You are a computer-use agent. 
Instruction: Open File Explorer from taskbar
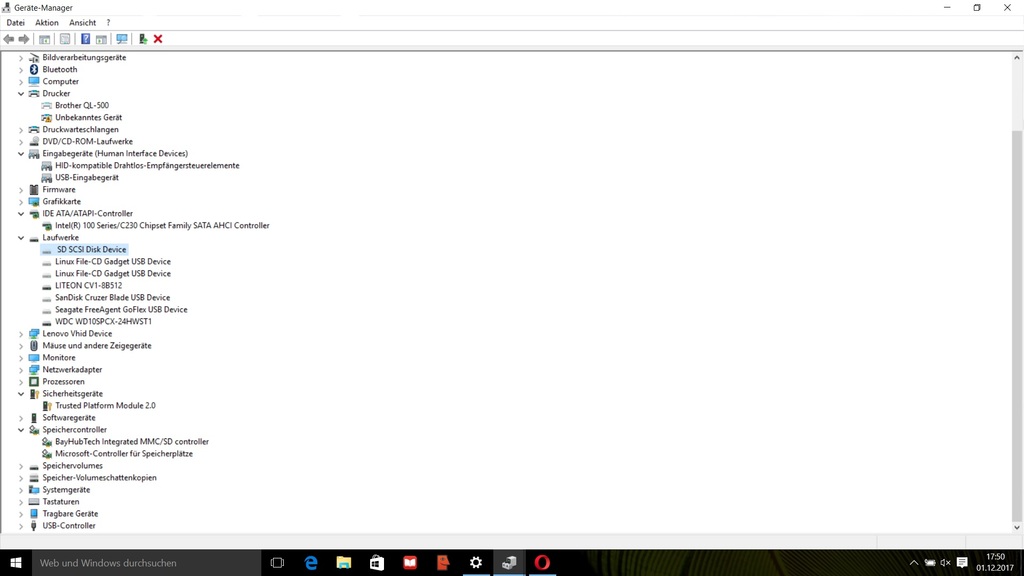point(344,562)
